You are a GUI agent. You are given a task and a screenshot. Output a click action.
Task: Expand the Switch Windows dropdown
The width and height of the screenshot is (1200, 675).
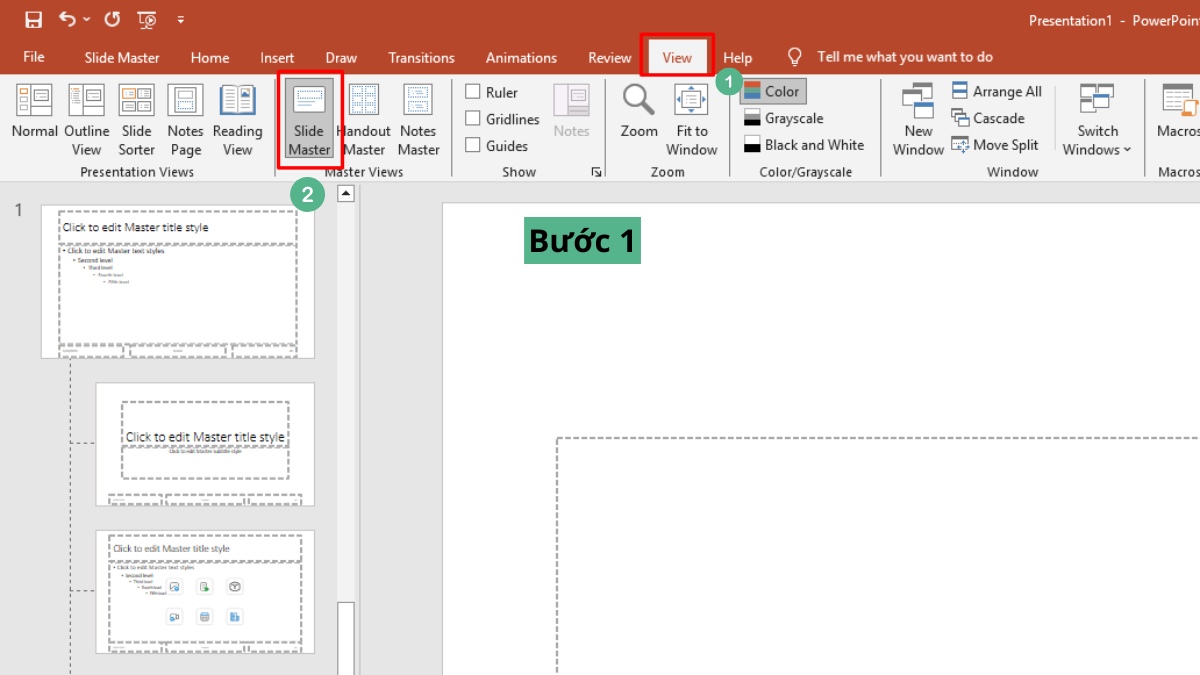coord(1097,120)
